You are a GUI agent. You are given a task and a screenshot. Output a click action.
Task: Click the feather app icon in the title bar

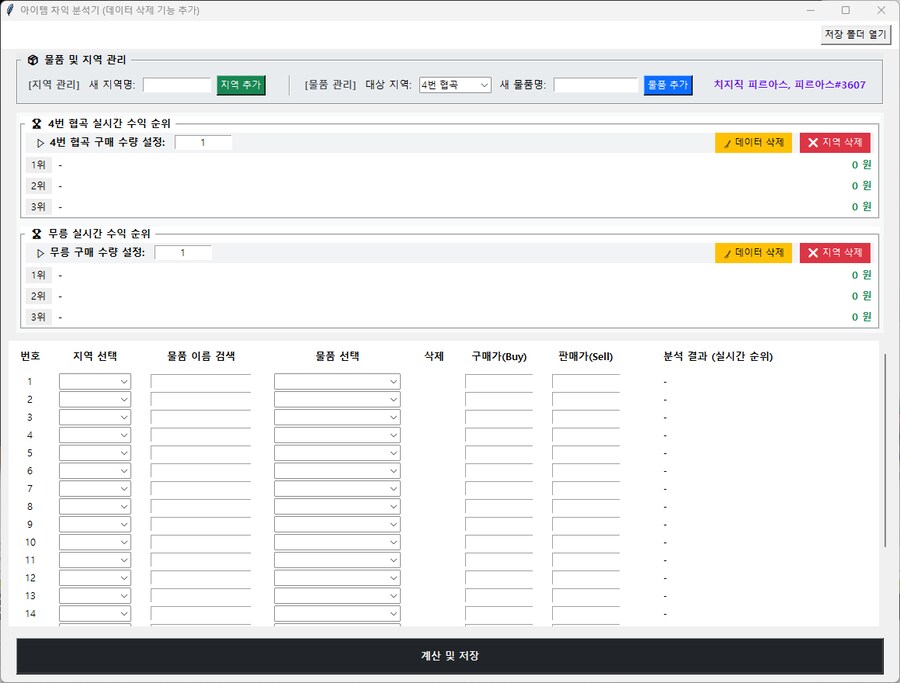click(10, 10)
